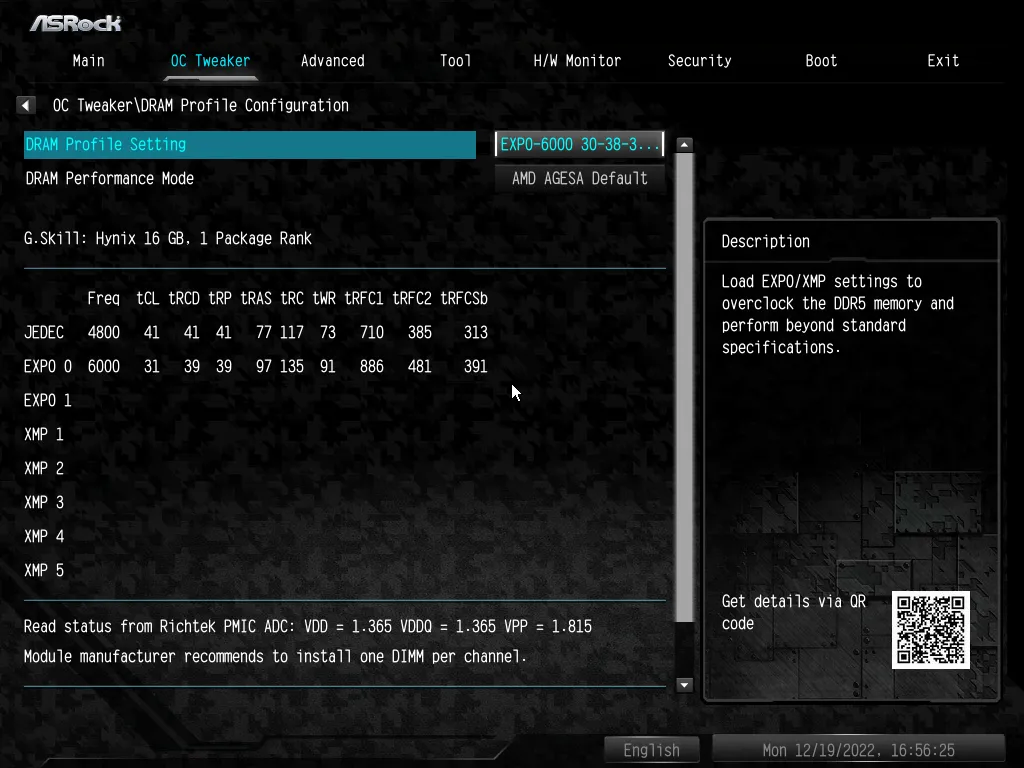Screen dimensions: 1024x768
Task: Click JEDEC tRFC1 value 710
Action: click(372, 332)
